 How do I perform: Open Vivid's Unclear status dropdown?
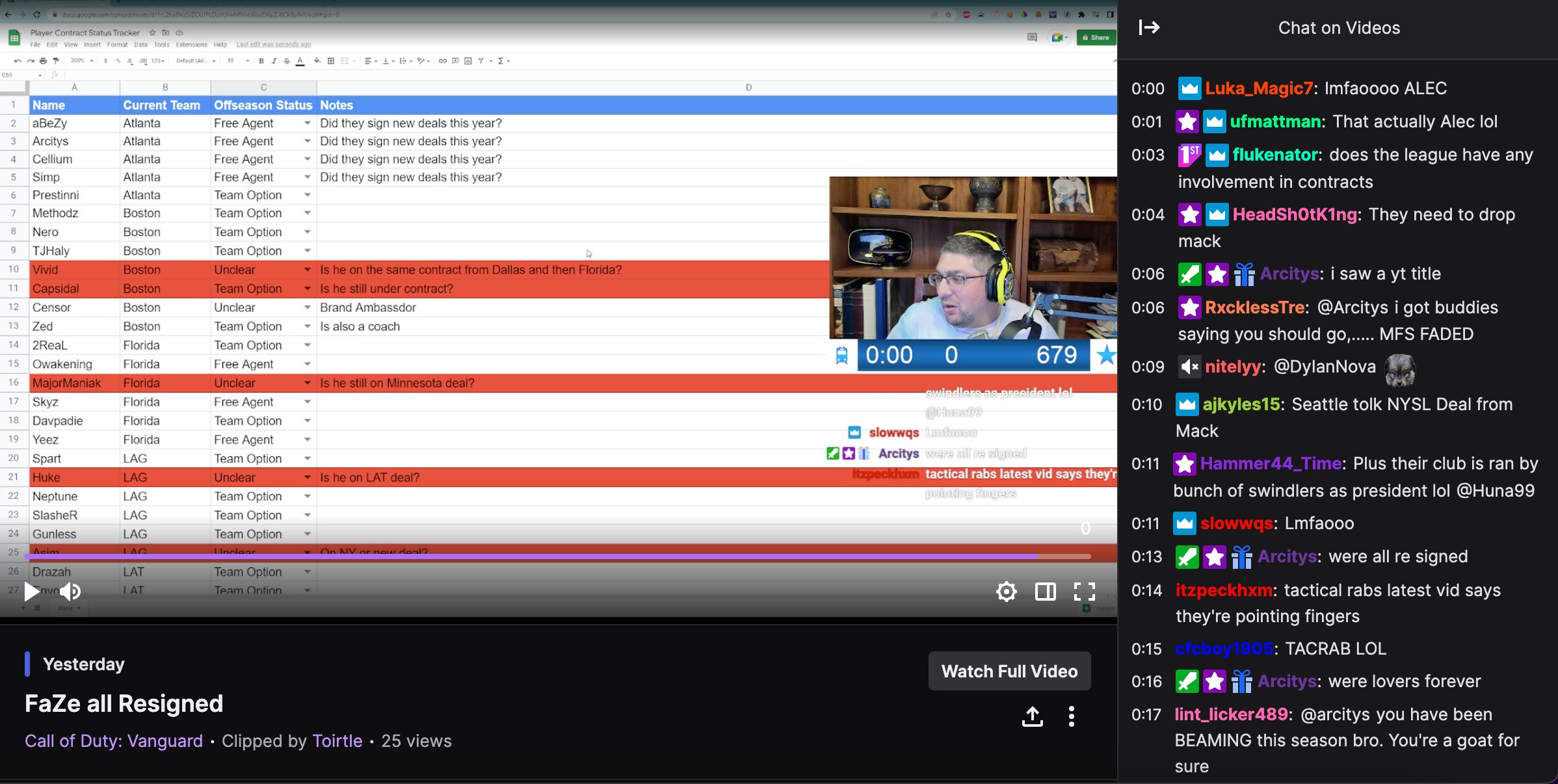click(x=308, y=270)
